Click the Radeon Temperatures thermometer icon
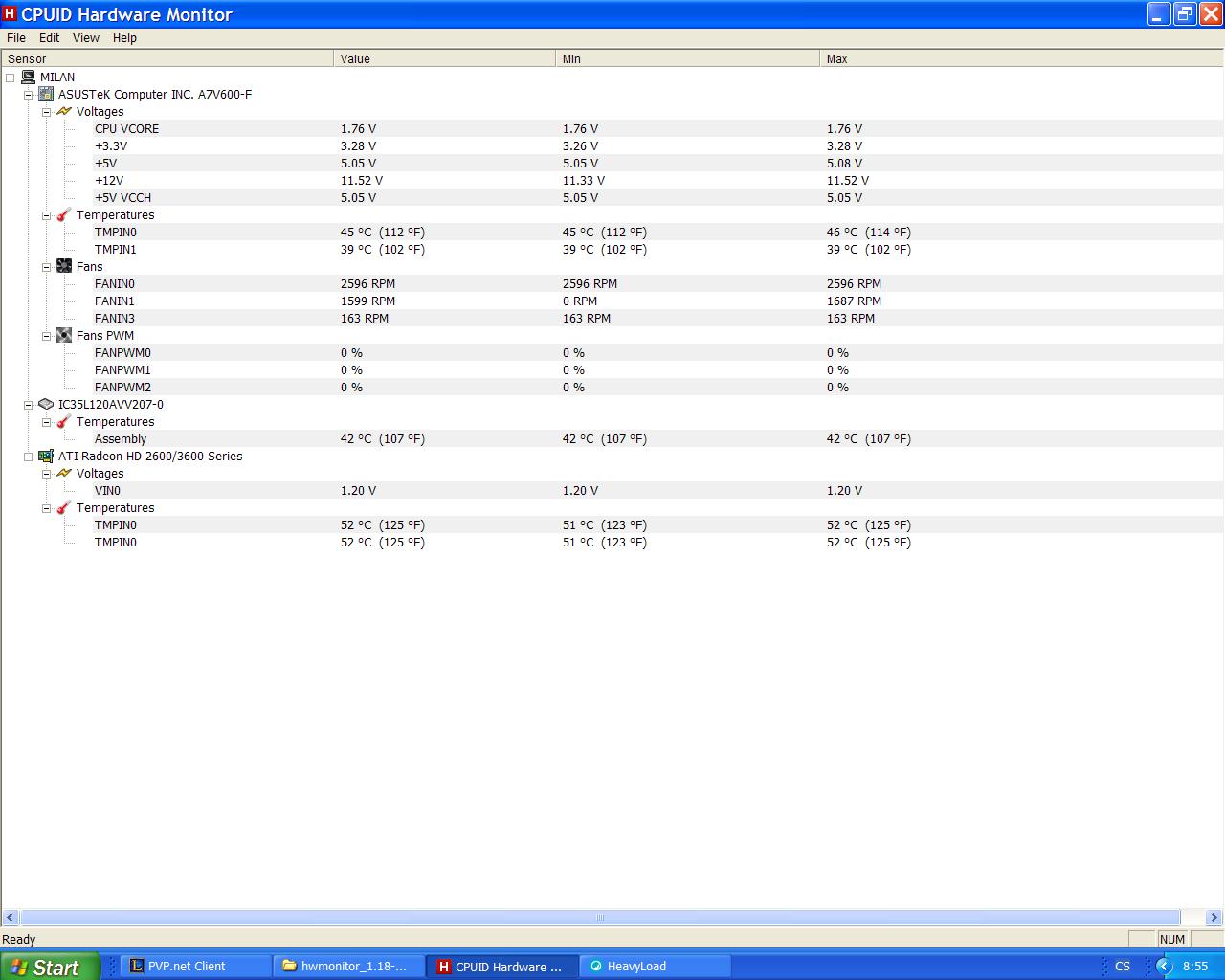Viewport: 1225px width, 980px height. (64, 507)
